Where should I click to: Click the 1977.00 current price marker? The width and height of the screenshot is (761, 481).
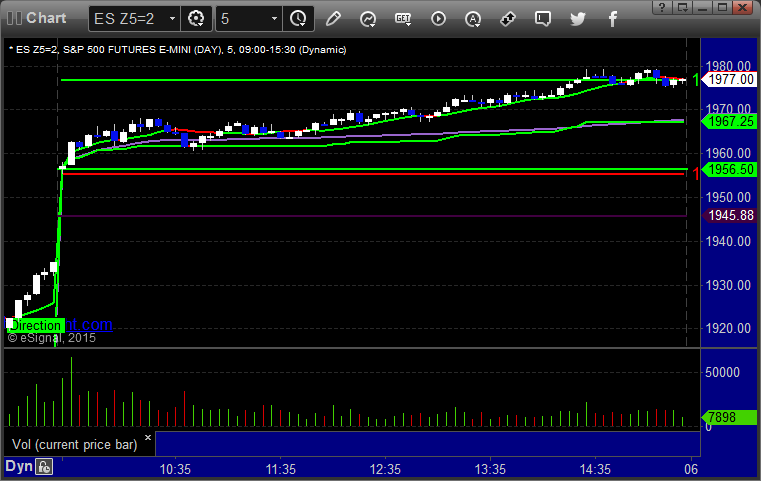coord(728,80)
